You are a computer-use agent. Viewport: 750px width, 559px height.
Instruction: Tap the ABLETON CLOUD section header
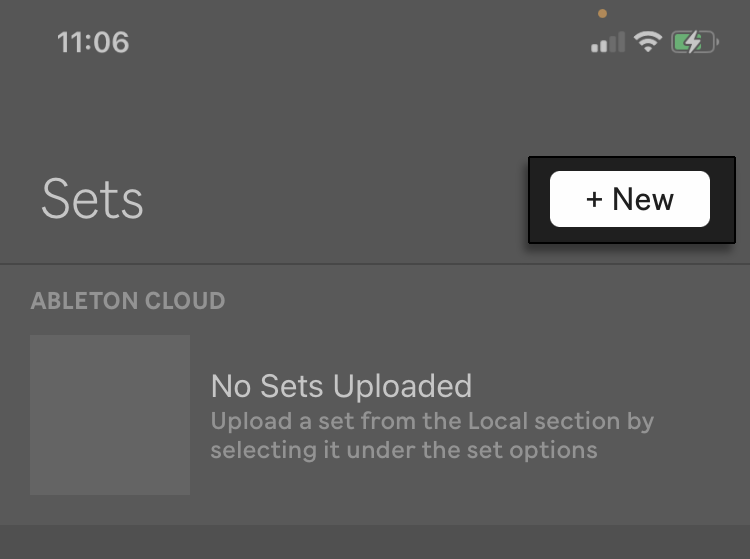[128, 301]
